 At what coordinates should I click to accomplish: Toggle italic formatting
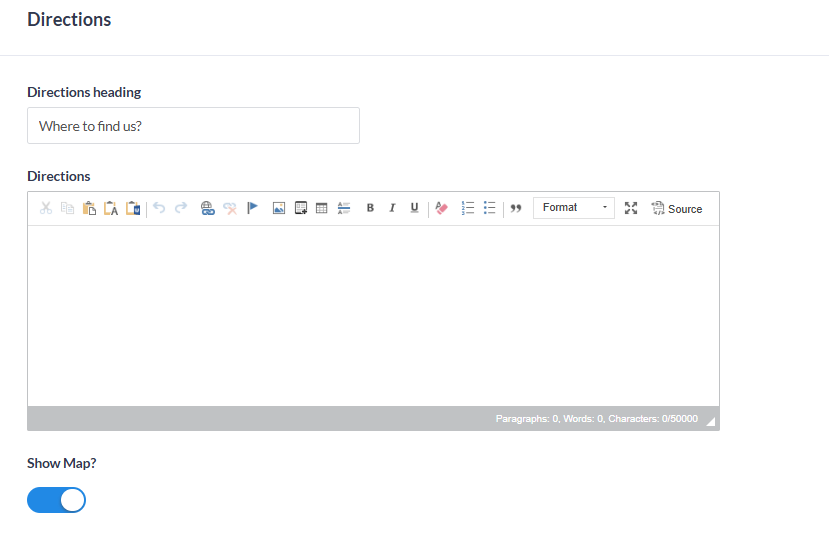coord(392,208)
